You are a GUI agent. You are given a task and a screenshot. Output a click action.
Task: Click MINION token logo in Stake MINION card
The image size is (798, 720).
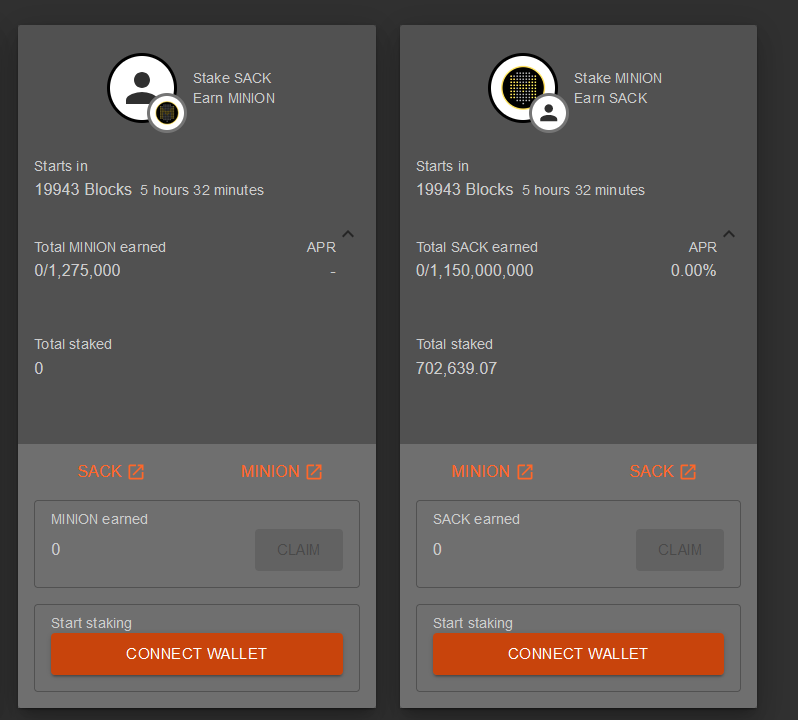point(523,88)
